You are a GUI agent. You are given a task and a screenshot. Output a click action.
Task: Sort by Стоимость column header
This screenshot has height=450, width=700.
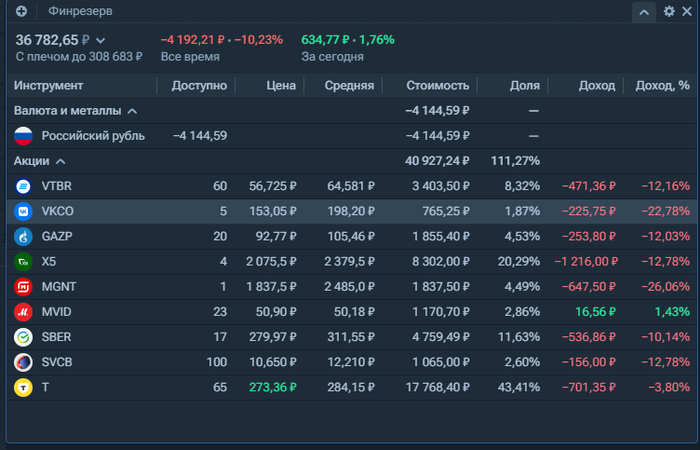coord(438,85)
